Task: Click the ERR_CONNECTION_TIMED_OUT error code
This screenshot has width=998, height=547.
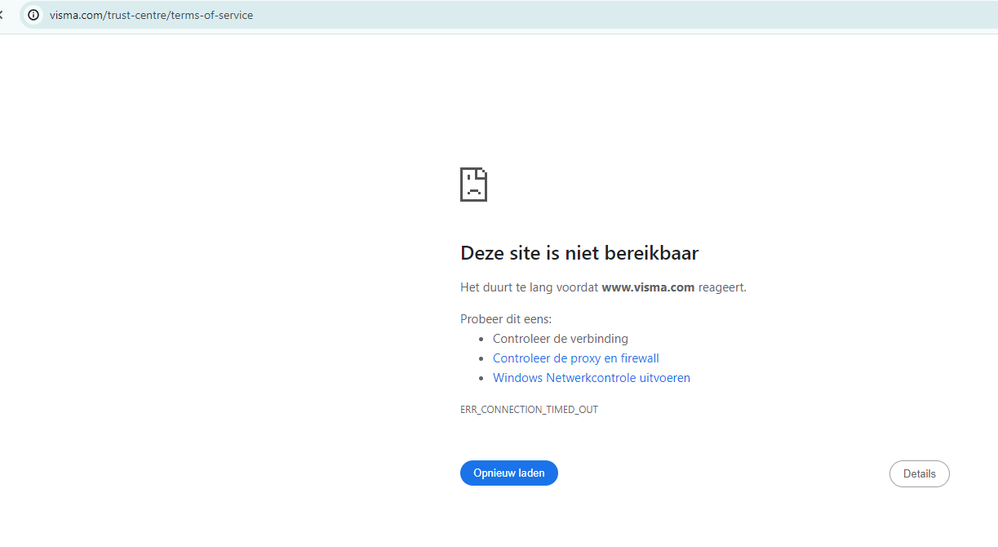Action: (529, 409)
